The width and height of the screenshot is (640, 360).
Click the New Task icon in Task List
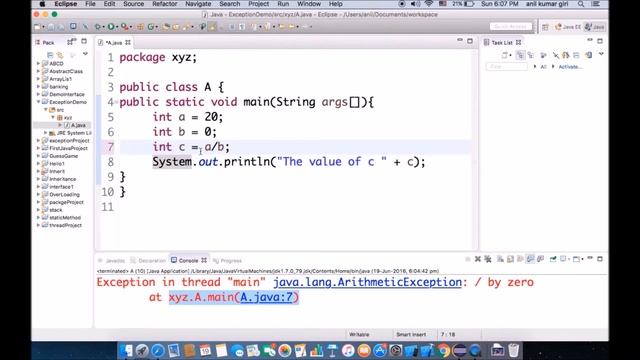(505, 55)
